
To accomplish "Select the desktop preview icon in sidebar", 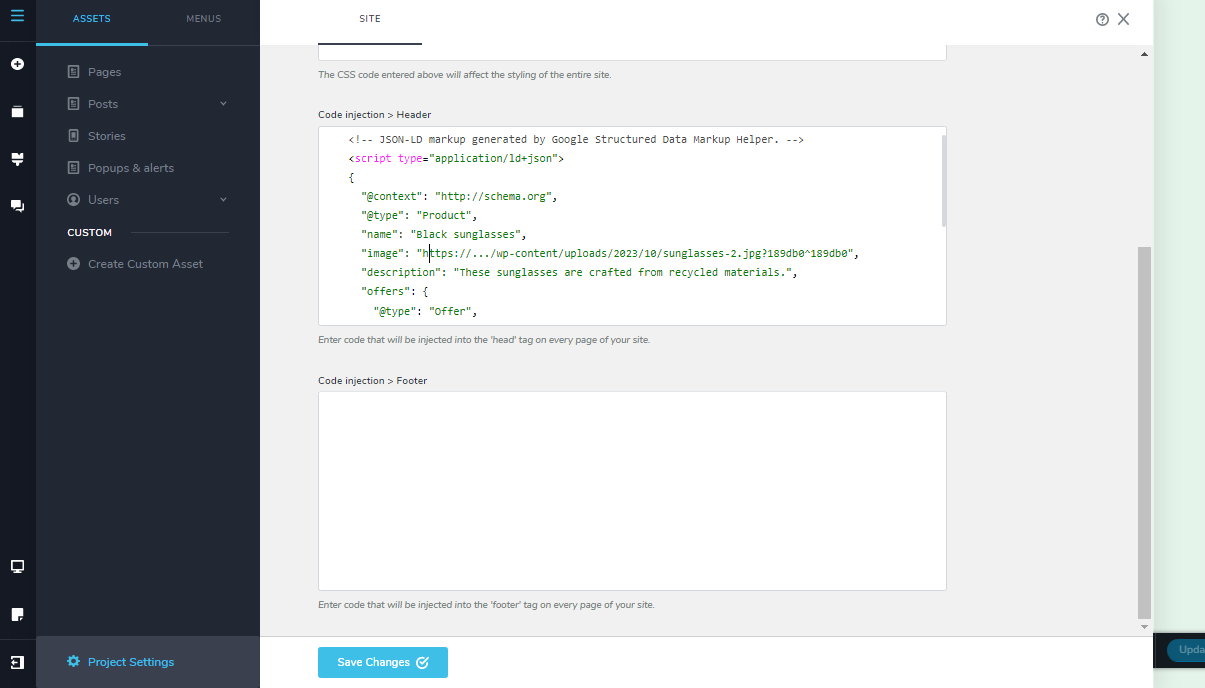I will (17, 566).
